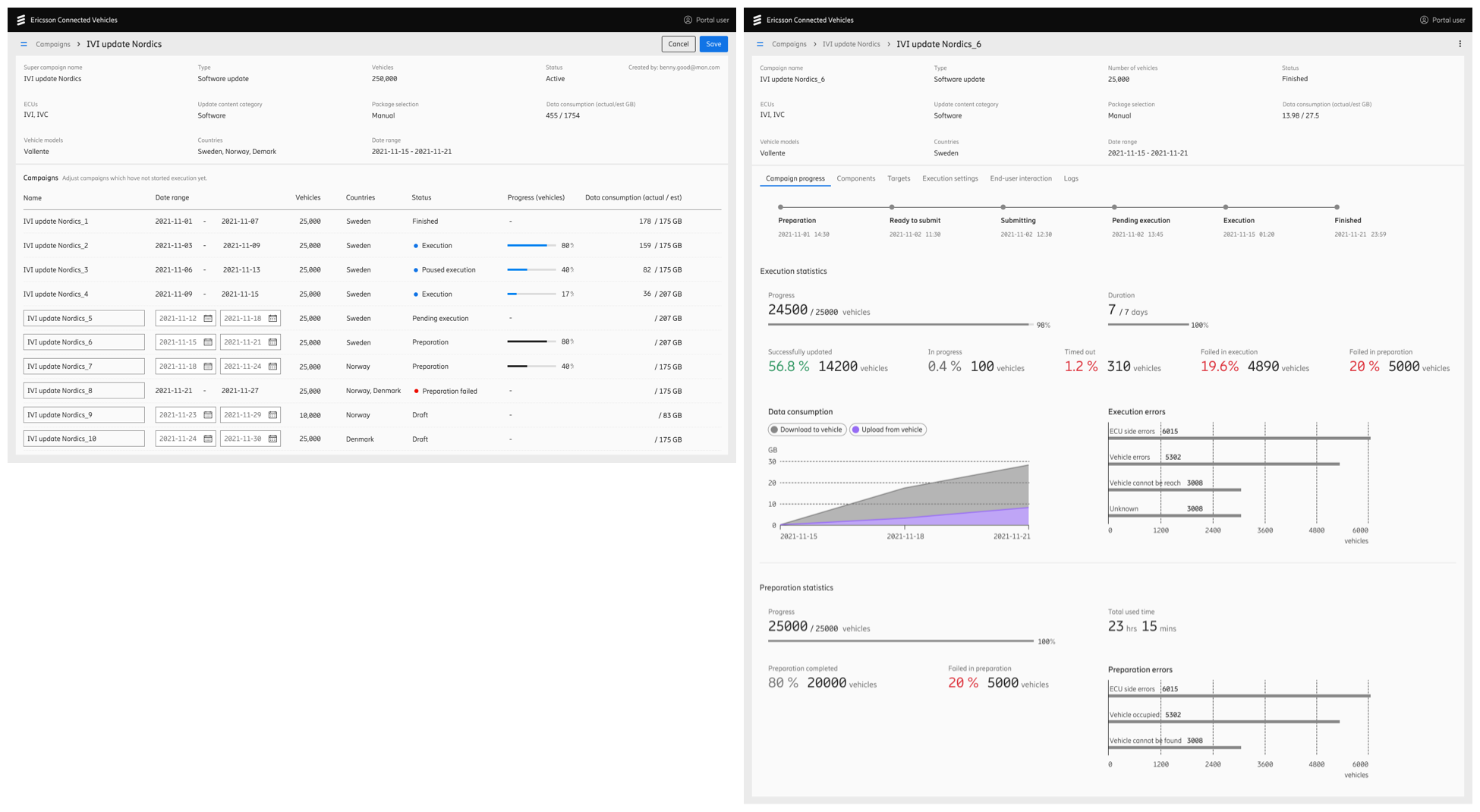1480x812 pixels.
Task: Switch to the Components tab
Action: [855, 178]
